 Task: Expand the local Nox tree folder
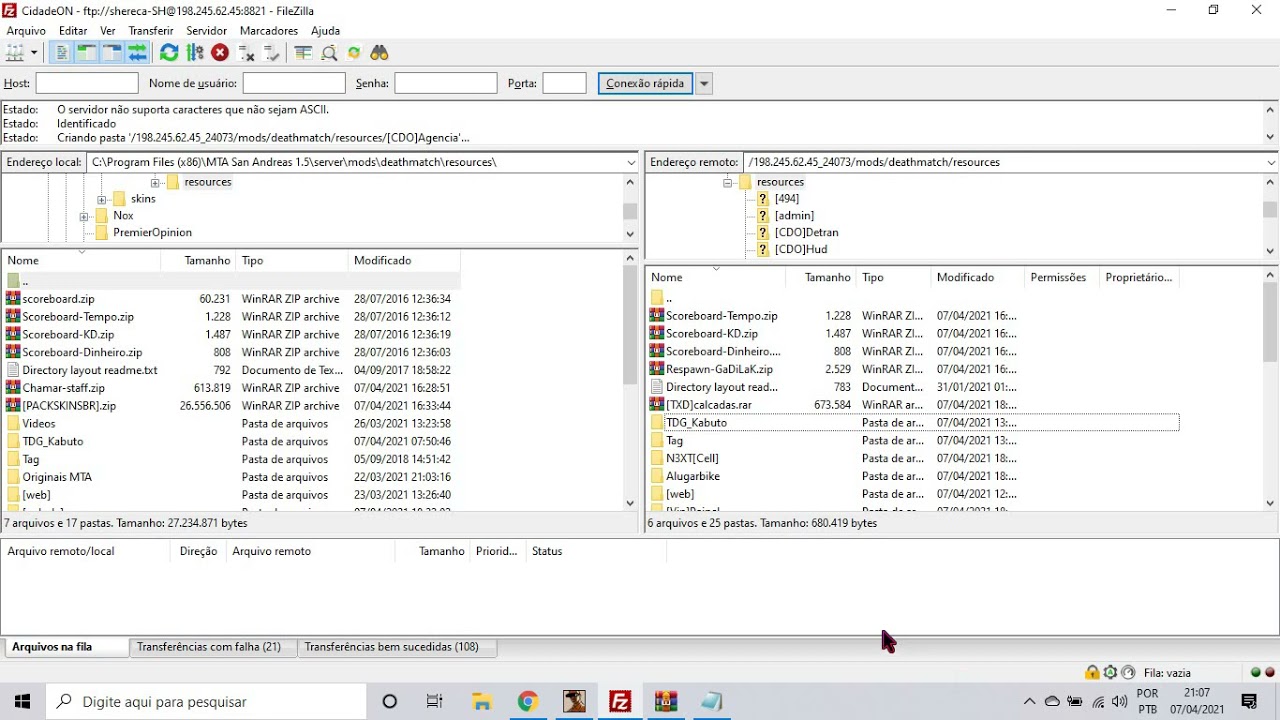click(85, 216)
